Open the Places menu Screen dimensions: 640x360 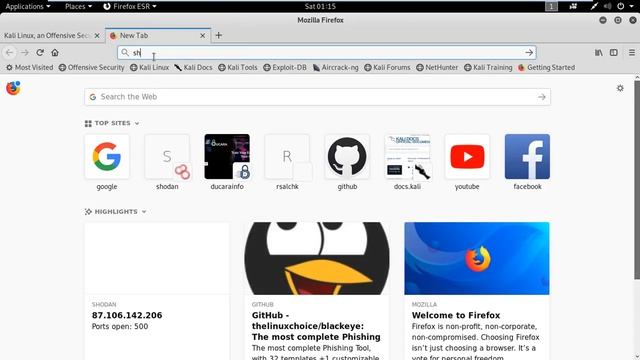coord(78,6)
